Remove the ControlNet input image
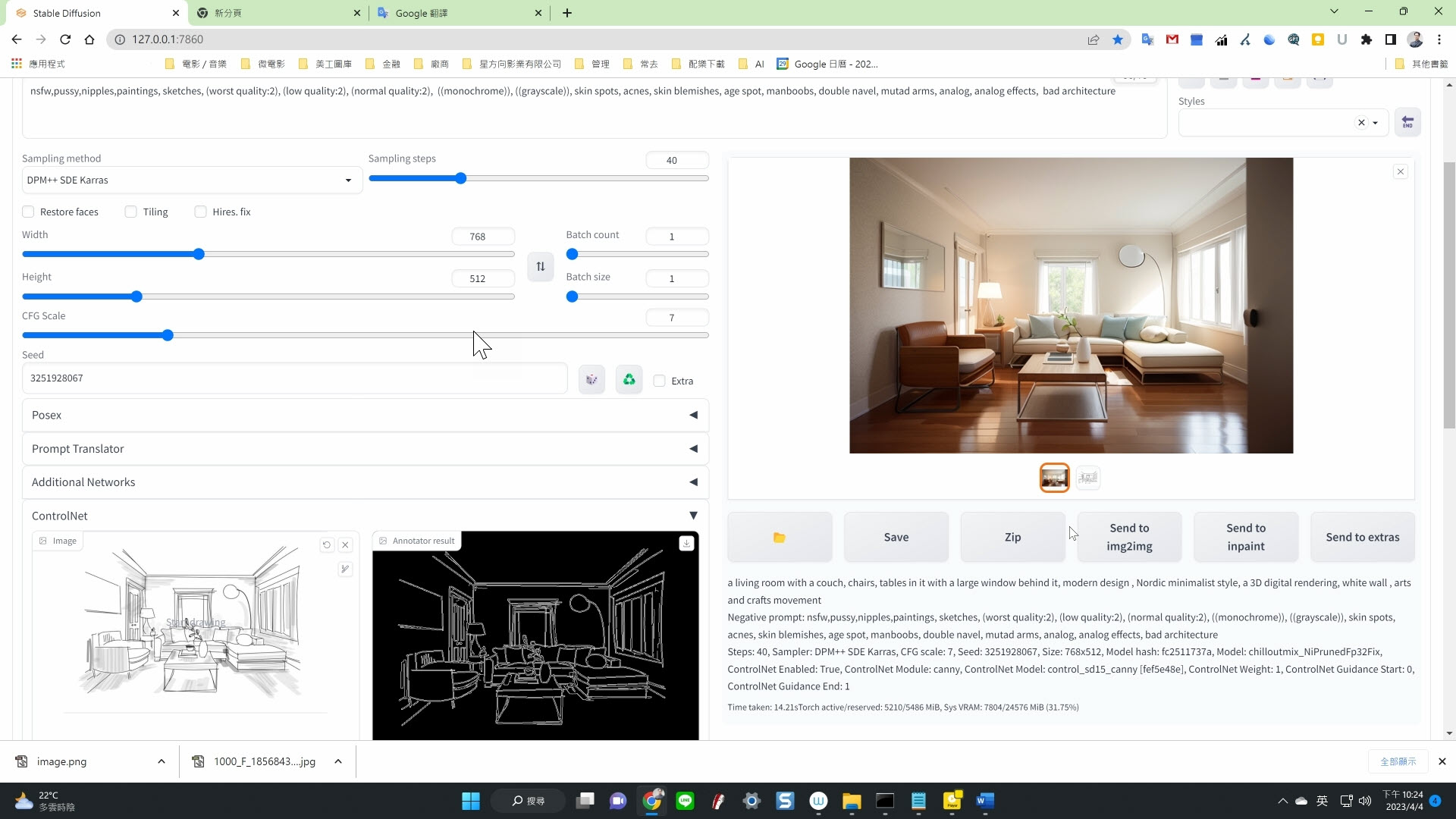 coord(345,544)
